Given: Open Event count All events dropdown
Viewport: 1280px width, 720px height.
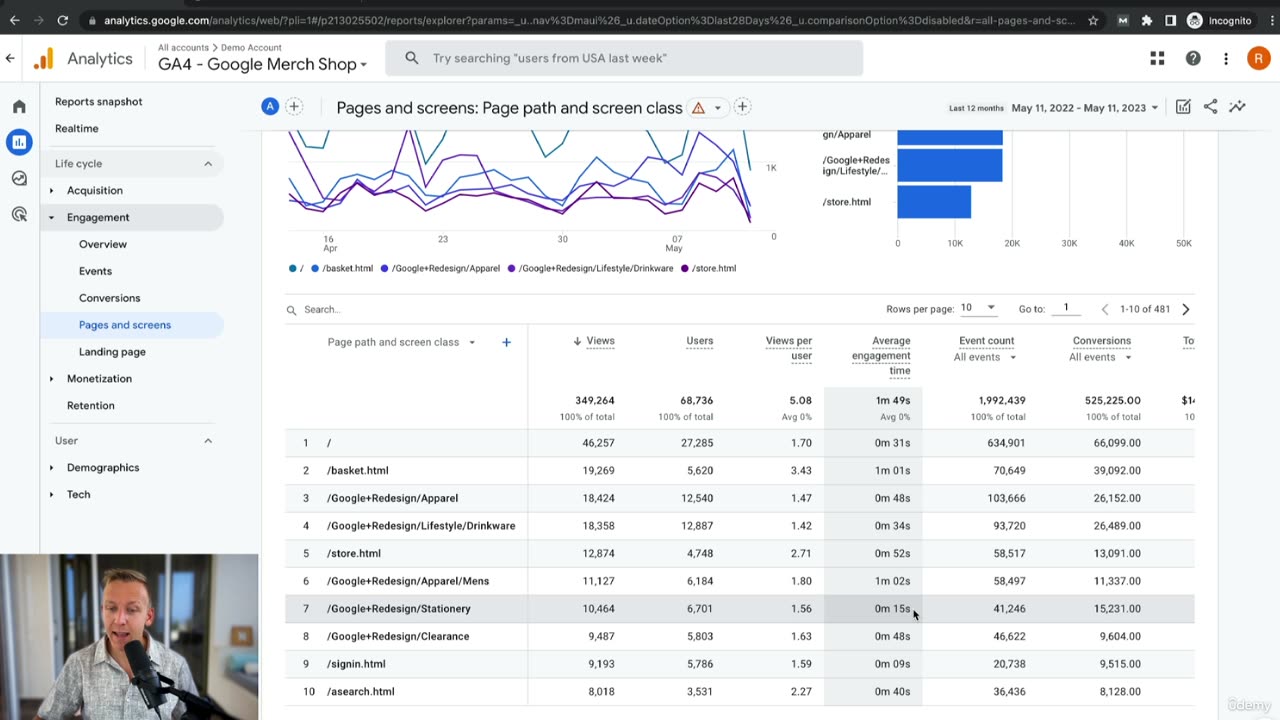Looking at the screenshot, I should click(x=985, y=357).
